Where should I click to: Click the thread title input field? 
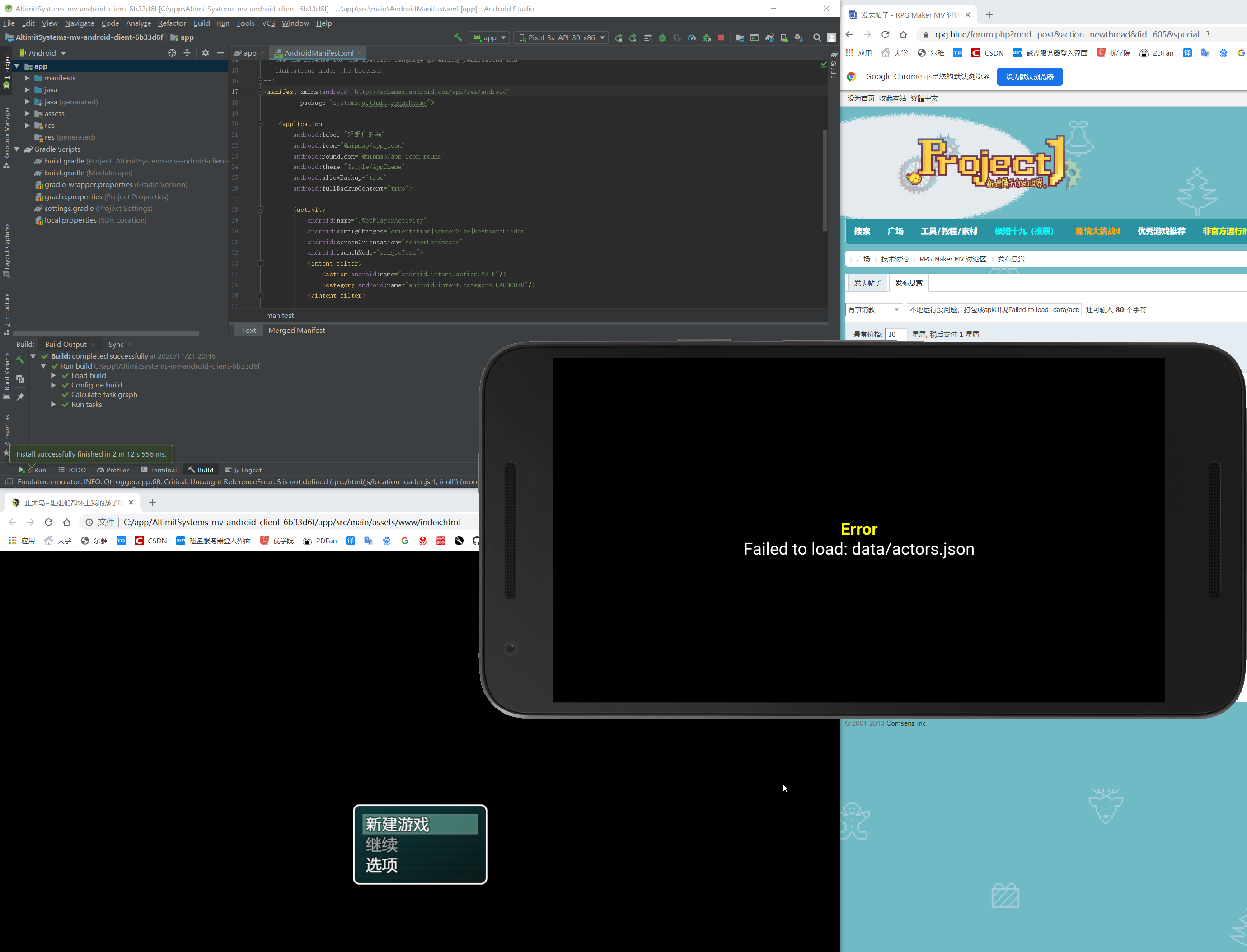point(994,309)
